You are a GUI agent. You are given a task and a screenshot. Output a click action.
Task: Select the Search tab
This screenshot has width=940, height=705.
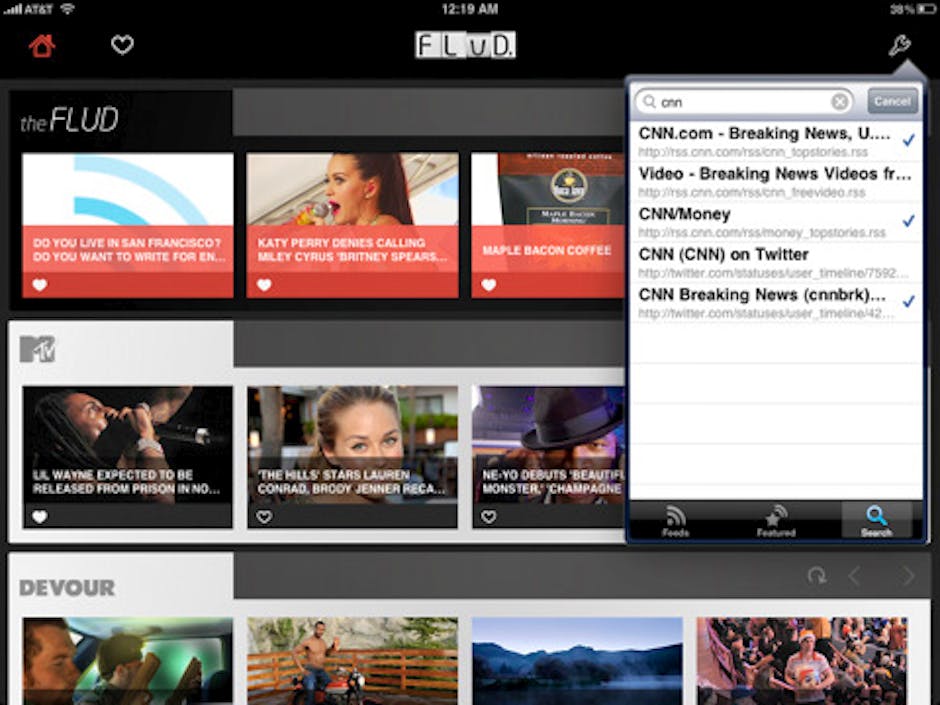[x=876, y=521]
